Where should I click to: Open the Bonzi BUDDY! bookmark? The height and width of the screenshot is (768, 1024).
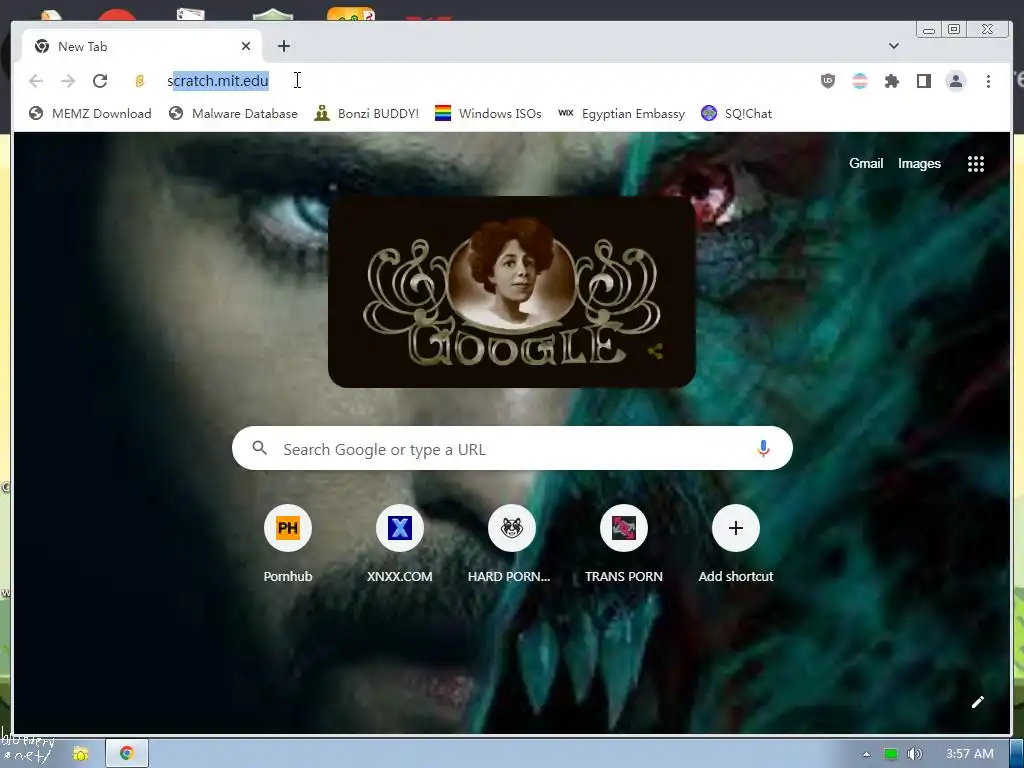pyautogui.click(x=366, y=114)
